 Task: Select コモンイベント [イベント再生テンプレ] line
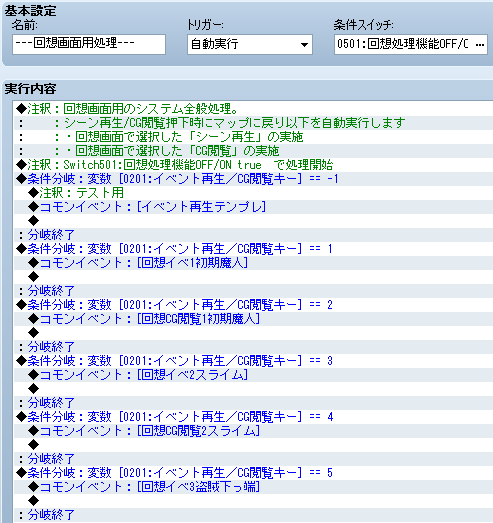[254, 207]
